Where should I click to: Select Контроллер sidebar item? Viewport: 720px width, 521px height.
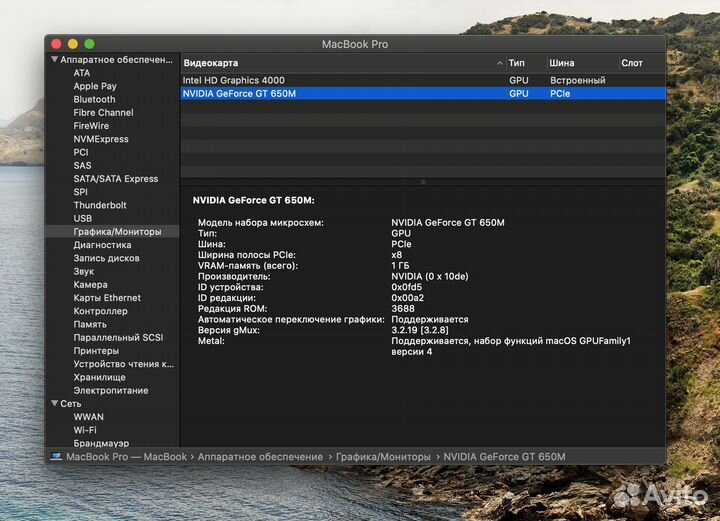point(100,311)
